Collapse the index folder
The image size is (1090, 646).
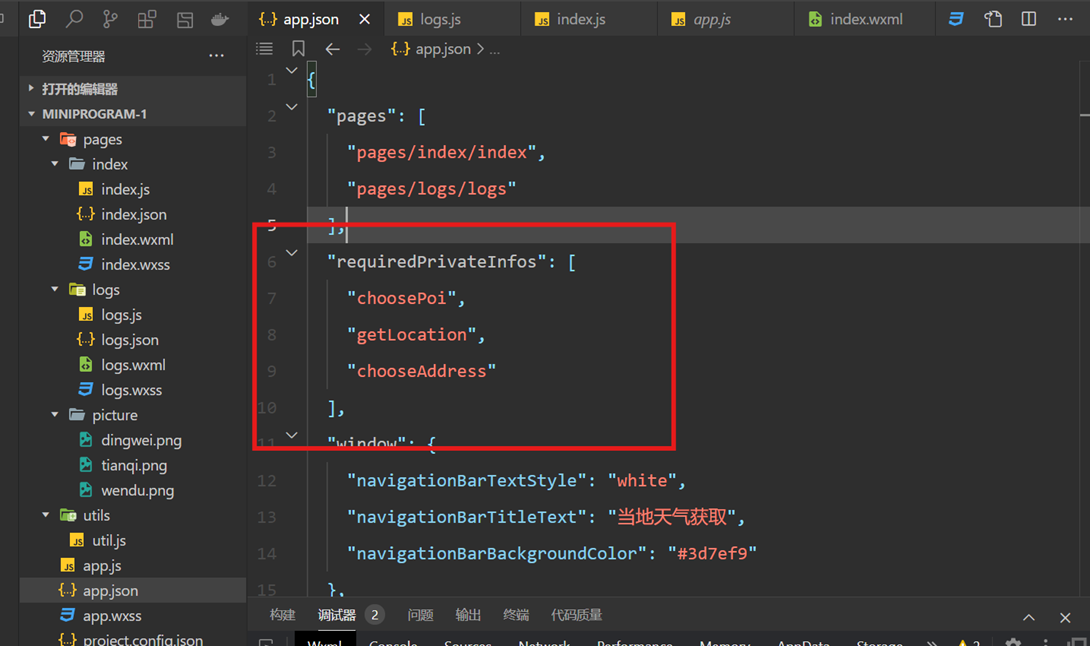55,164
